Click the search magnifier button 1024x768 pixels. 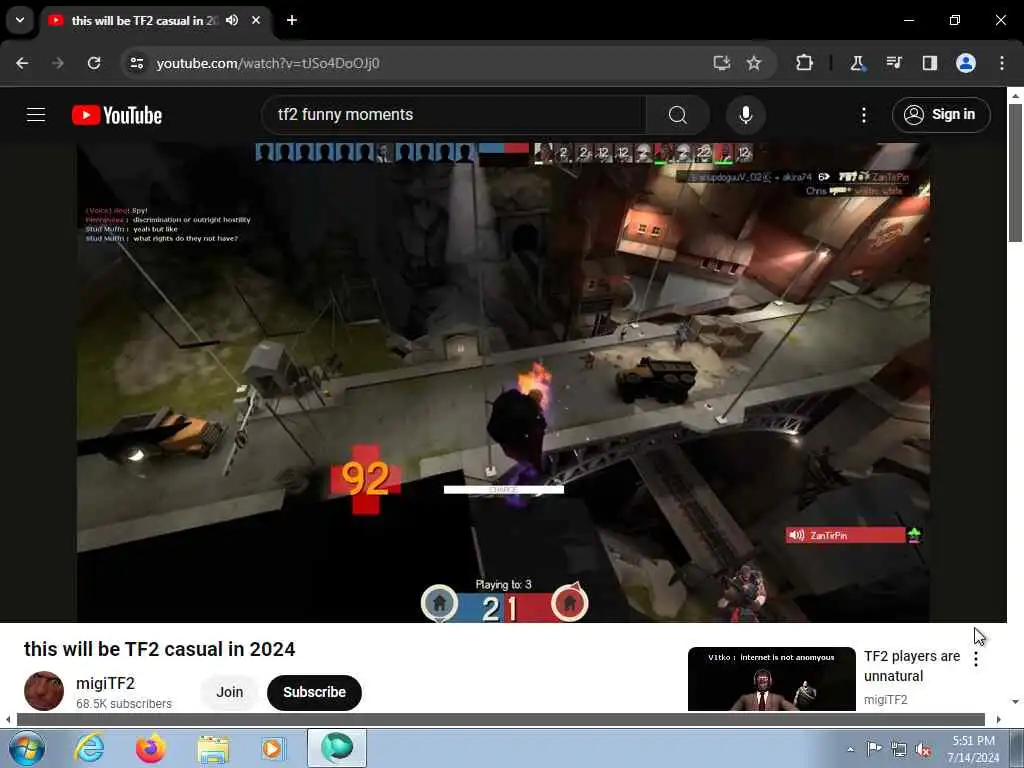678,115
